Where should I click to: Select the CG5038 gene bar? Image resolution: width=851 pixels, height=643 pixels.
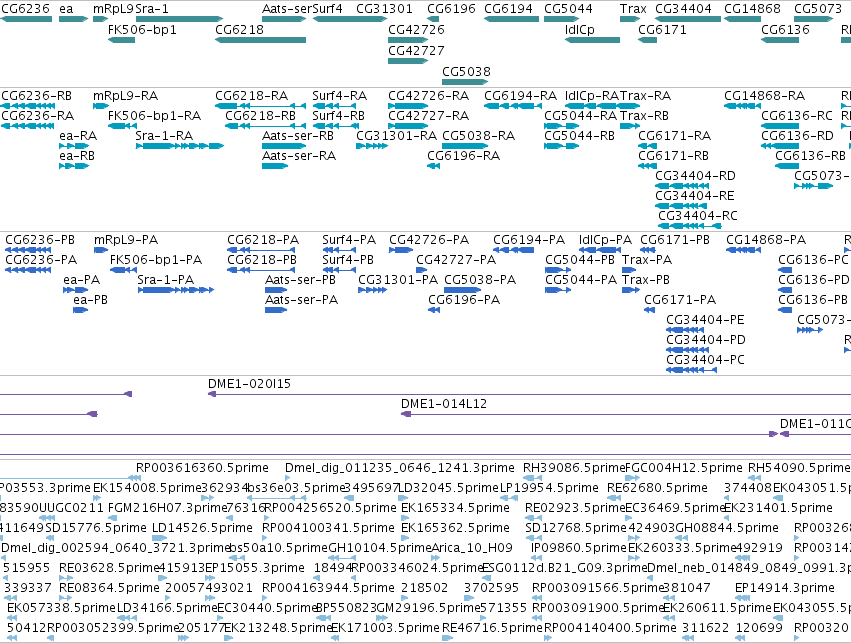(465, 82)
